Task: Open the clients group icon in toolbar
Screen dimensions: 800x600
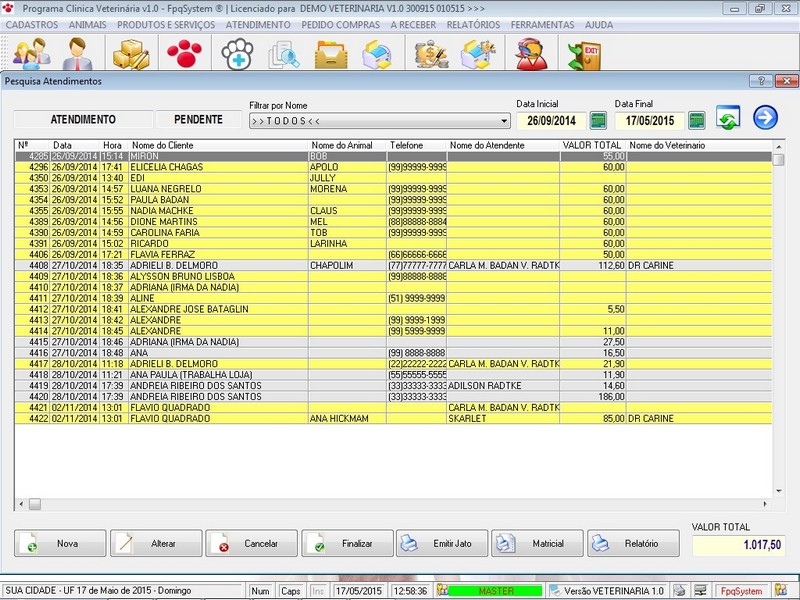Action: [31, 53]
